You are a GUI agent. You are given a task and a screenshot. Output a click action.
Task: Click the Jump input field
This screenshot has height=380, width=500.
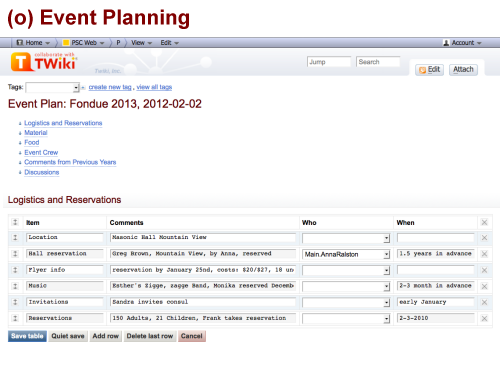[329, 62]
